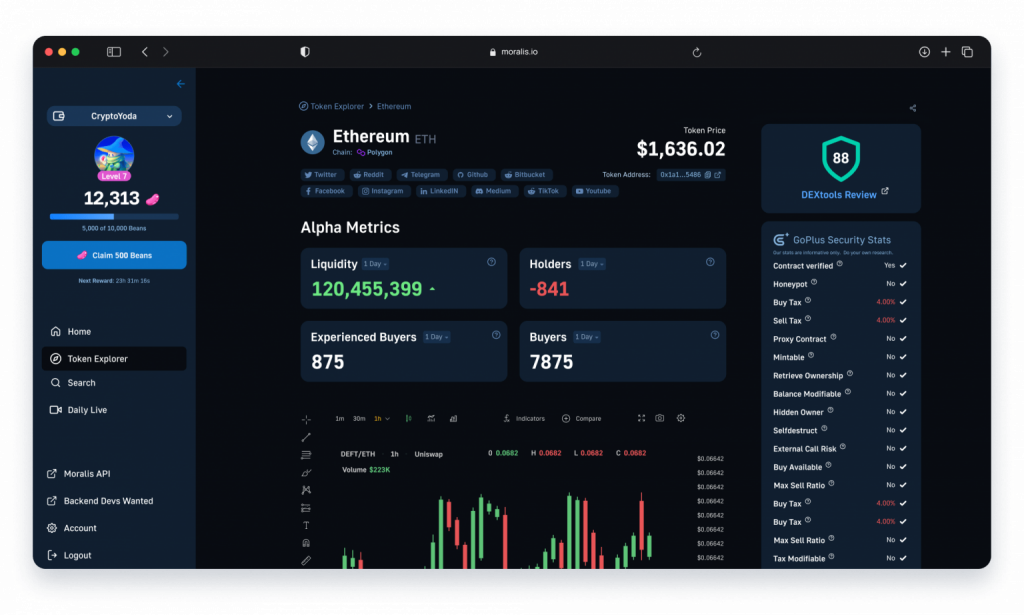
Task: Share the token page via the share icon
Action: click(912, 107)
